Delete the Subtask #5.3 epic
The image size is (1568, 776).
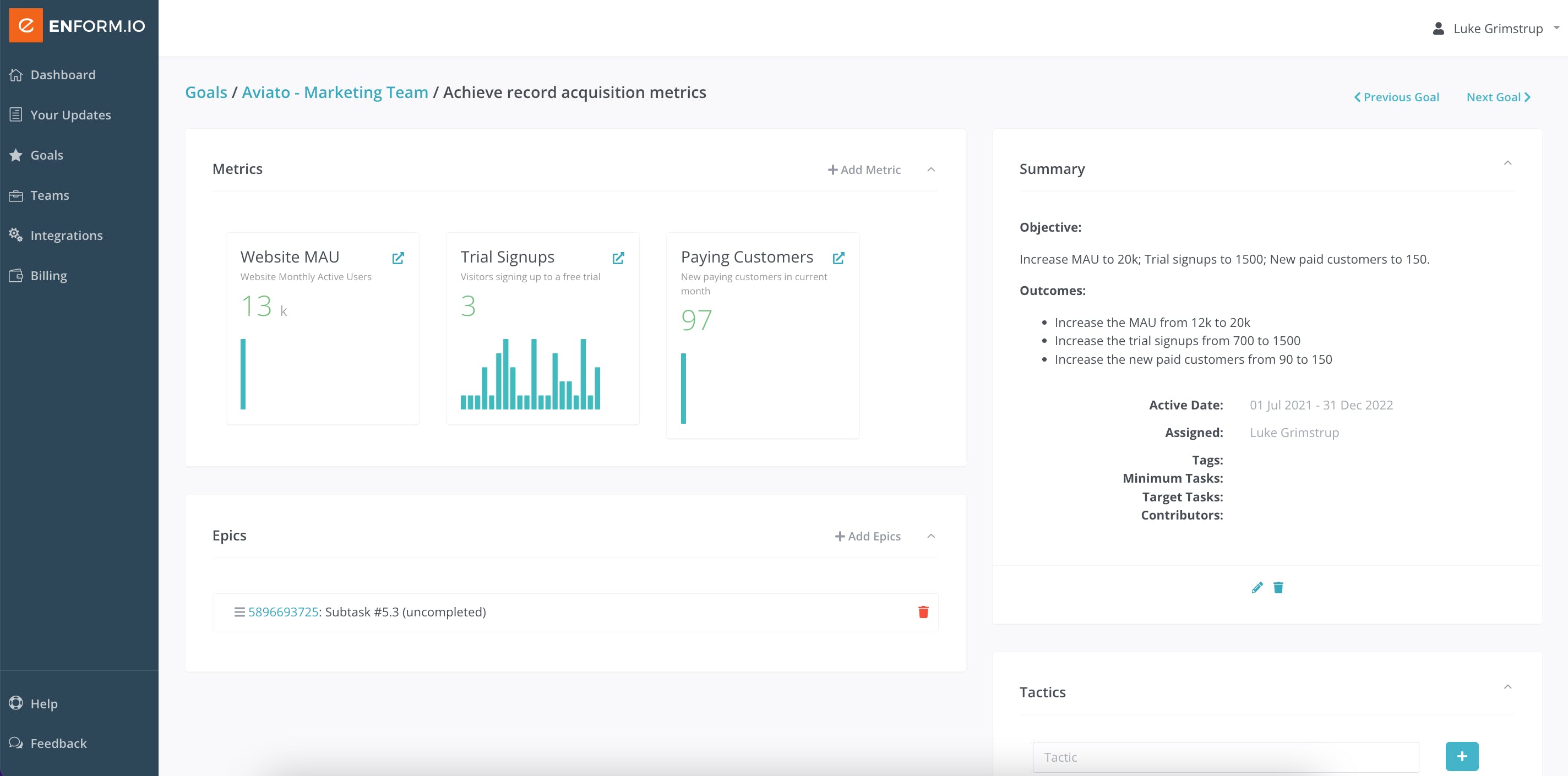(923, 611)
